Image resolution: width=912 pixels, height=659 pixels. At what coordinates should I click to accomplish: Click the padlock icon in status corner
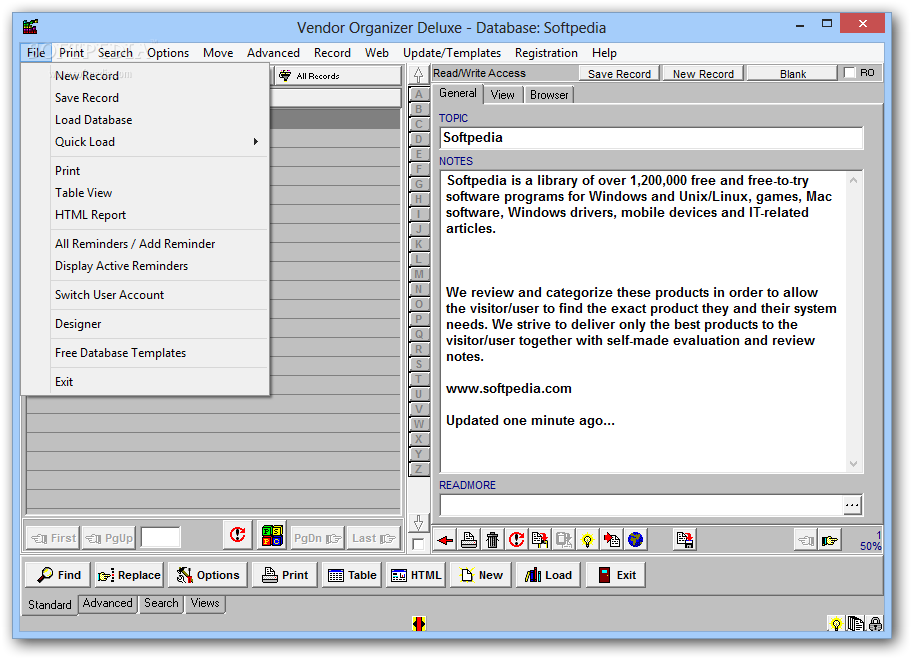[875, 624]
